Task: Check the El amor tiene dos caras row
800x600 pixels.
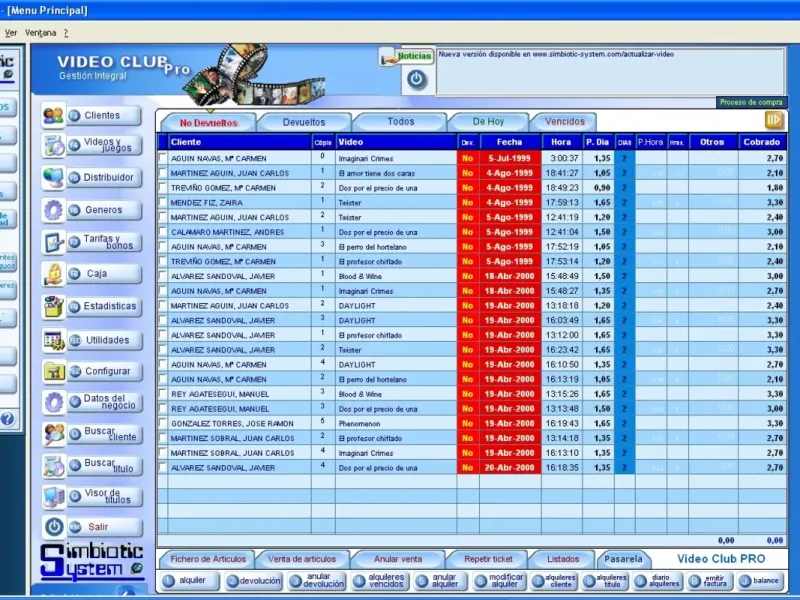Action: click(162, 173)
